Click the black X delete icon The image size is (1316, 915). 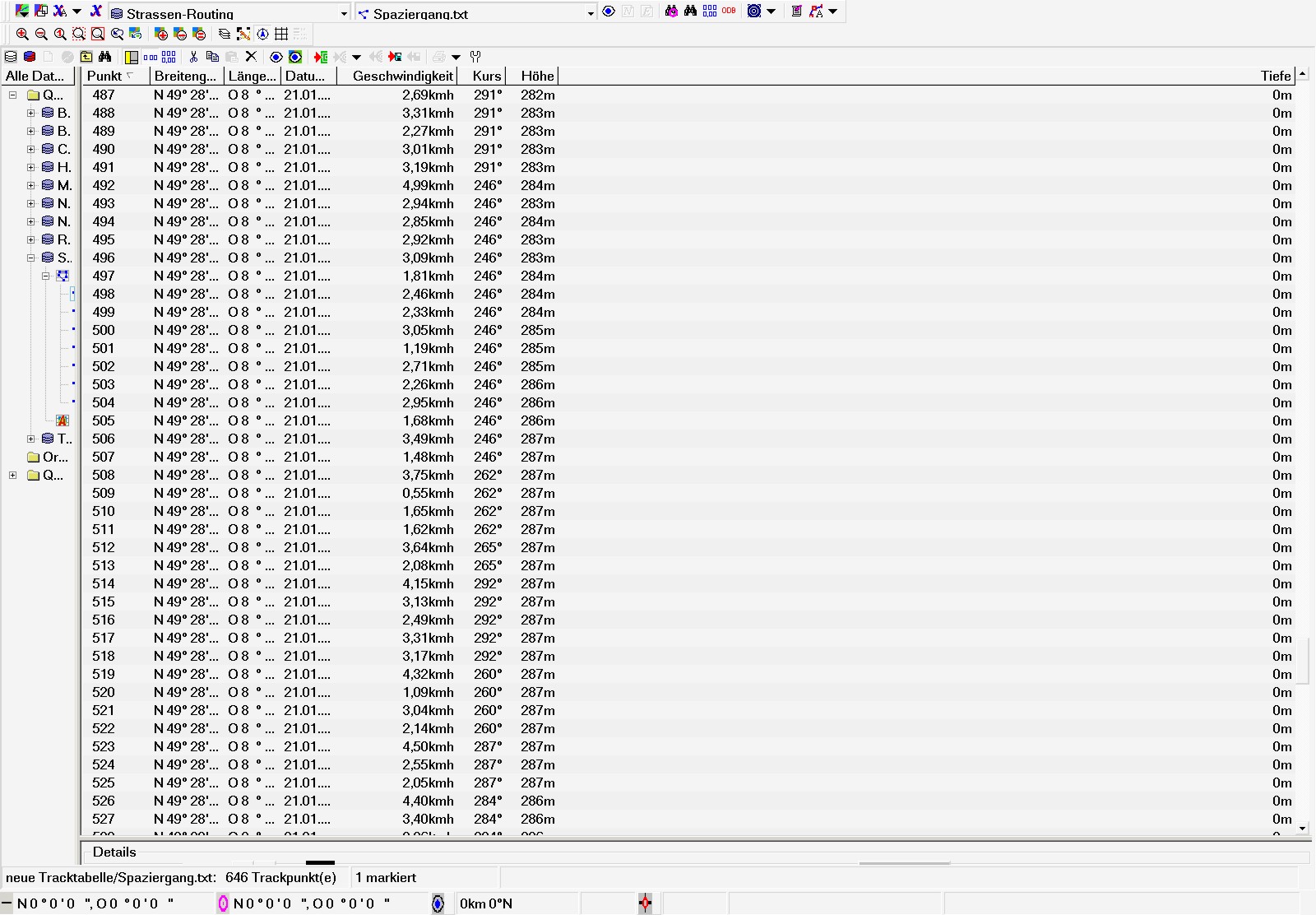[252, 57]
